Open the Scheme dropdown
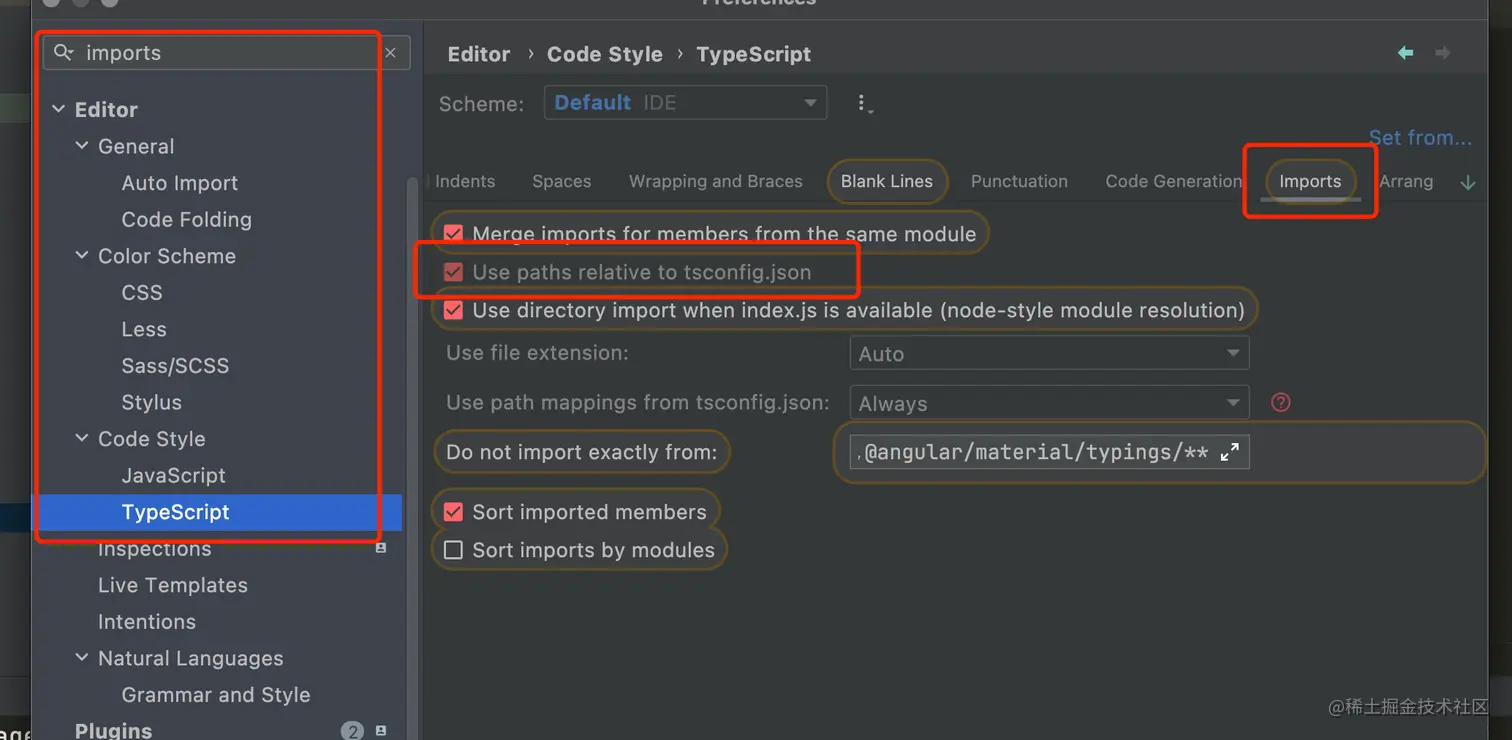This screenshot has height=740, width=1512. click(685, 103)
